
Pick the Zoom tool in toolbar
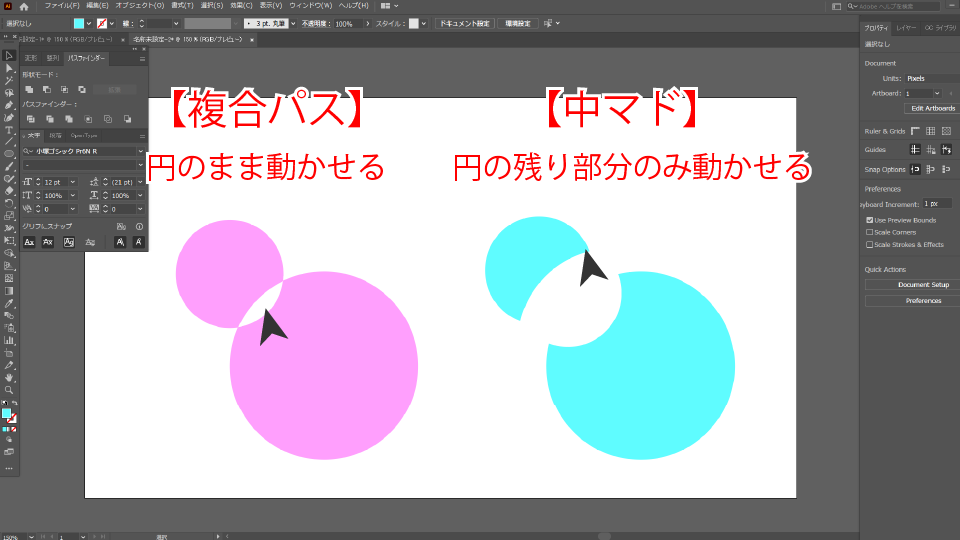(9, 390)
